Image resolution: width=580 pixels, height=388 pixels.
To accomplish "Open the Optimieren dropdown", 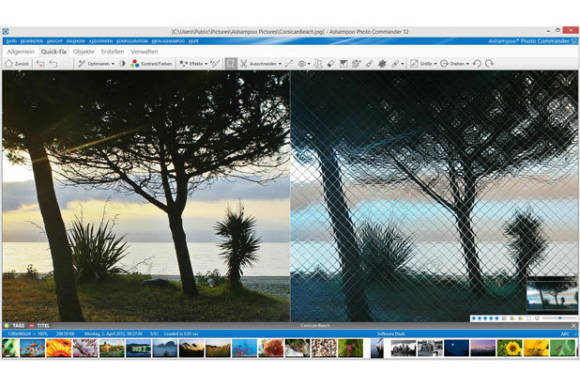I will 96,64.
